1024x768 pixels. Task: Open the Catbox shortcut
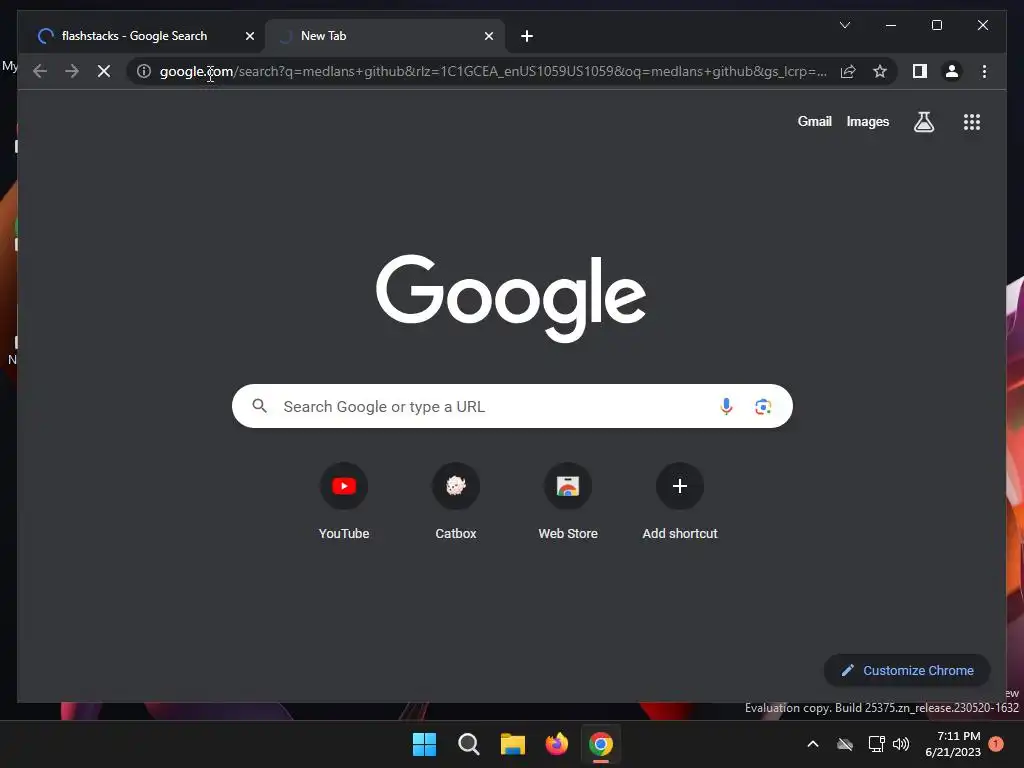click(x=456, y=502)
